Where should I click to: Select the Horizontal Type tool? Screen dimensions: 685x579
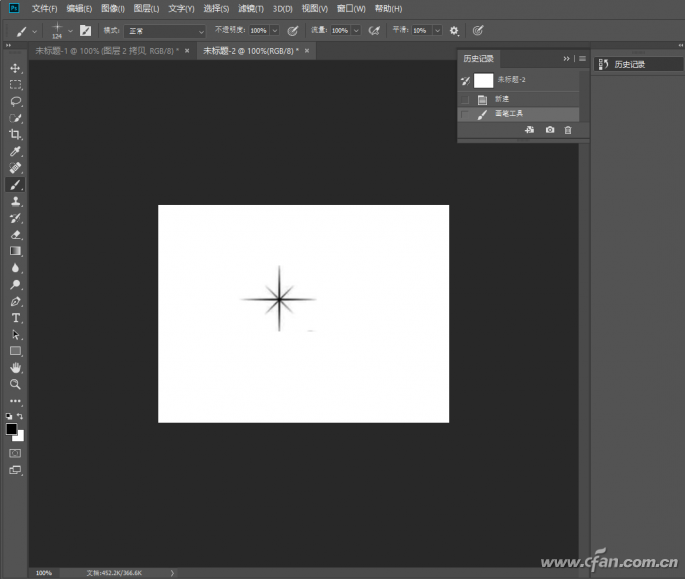(x=15, y=318)
